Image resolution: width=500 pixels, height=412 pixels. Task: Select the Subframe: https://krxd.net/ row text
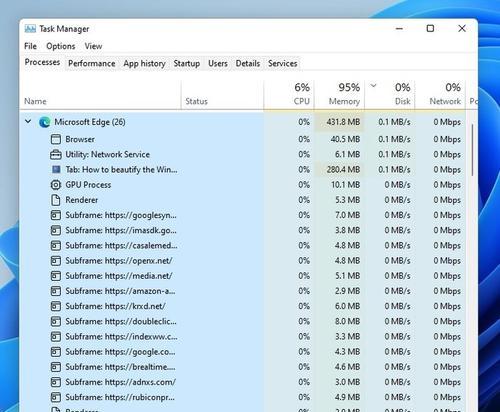click(x=115, y=306)
